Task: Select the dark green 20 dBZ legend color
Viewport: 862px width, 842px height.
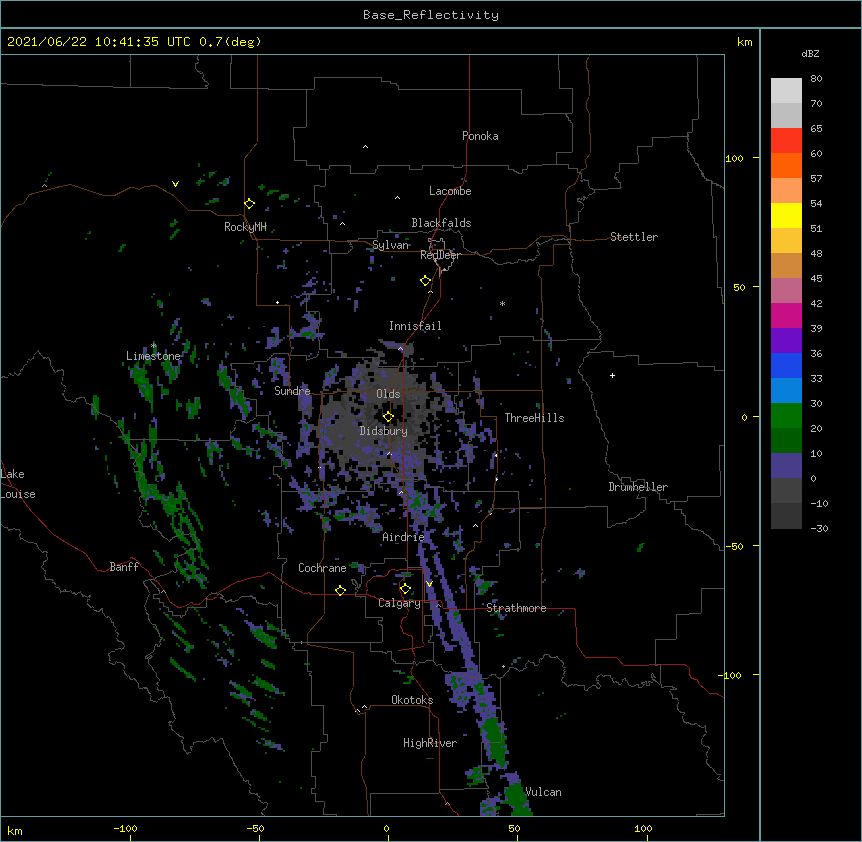Action: (x=786, y=440)
